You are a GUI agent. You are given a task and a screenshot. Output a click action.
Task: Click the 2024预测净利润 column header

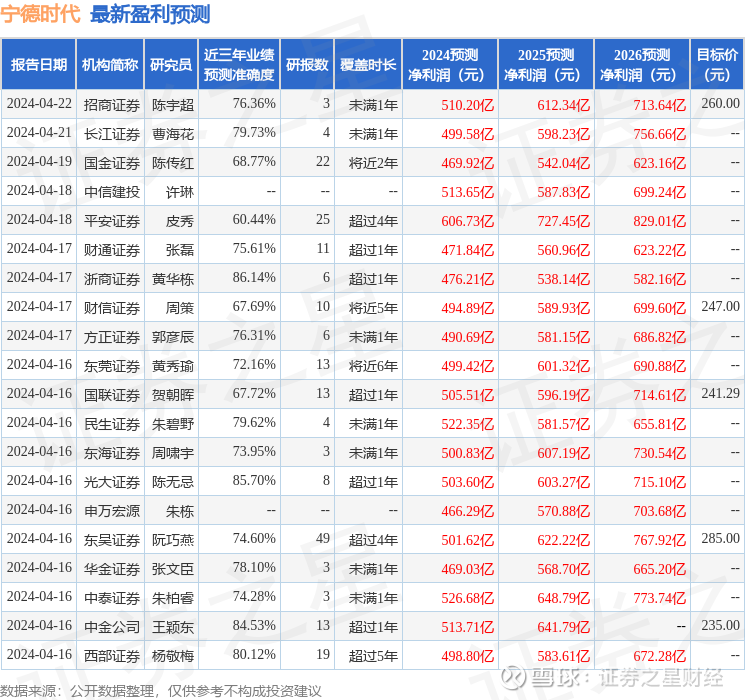[450, 65]
